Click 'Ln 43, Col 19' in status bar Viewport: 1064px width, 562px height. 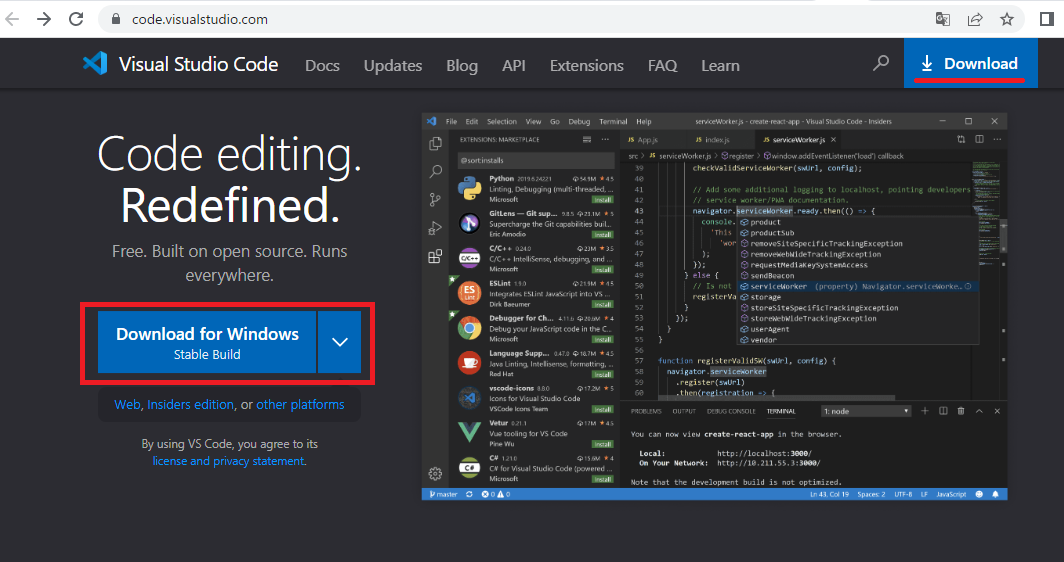click(x=829, y=494)
